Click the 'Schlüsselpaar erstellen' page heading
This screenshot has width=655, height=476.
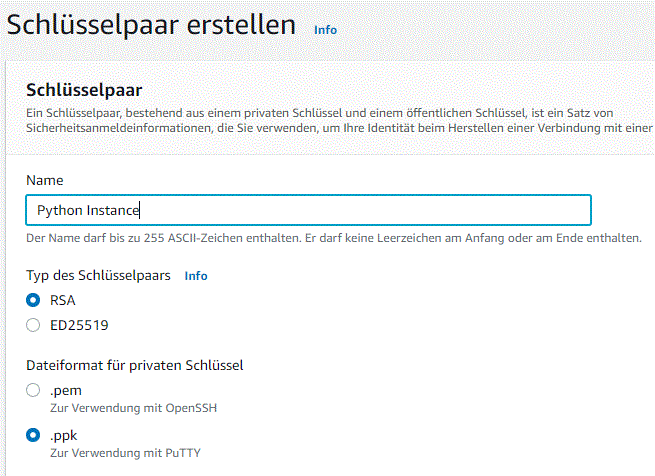[152, 25]
